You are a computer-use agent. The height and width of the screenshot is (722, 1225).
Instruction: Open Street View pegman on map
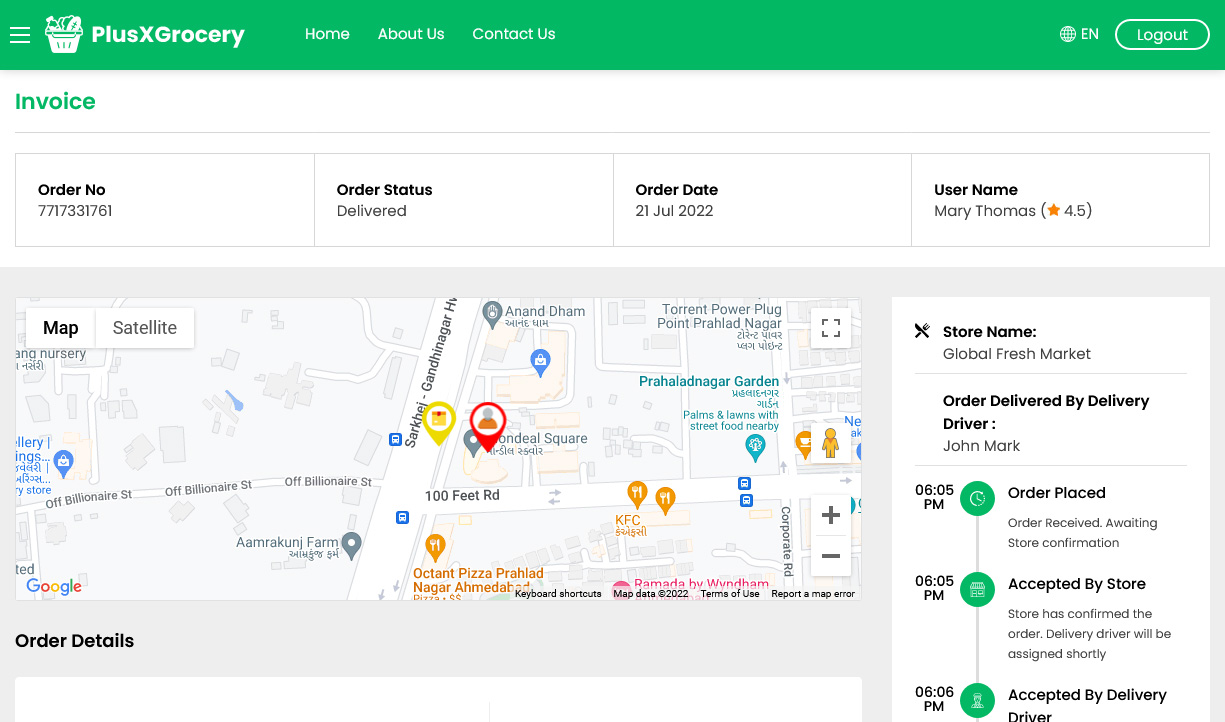pyautogui.click(x=830, y=442)
